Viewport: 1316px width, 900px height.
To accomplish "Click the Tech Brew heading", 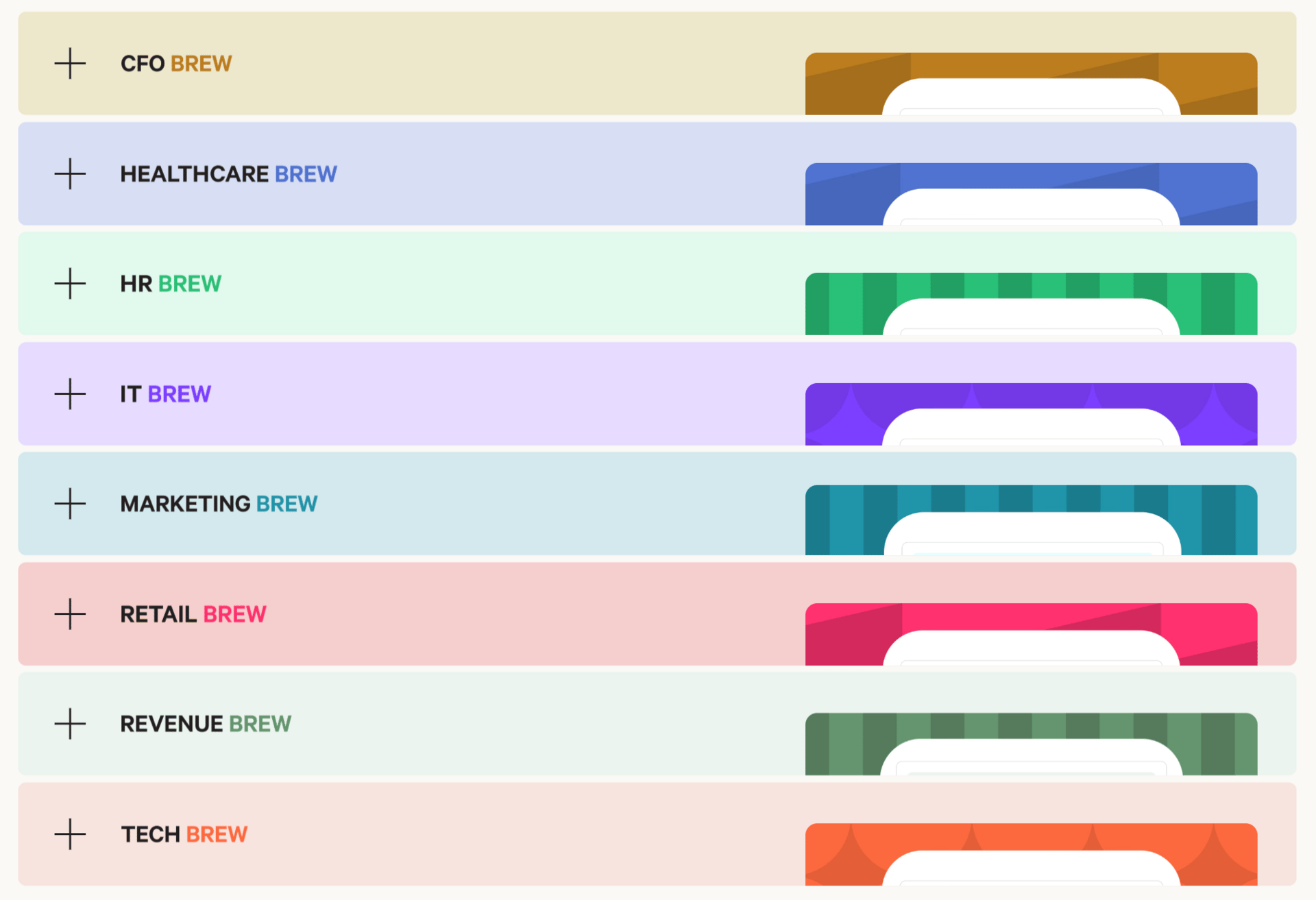I will [184, 835].
